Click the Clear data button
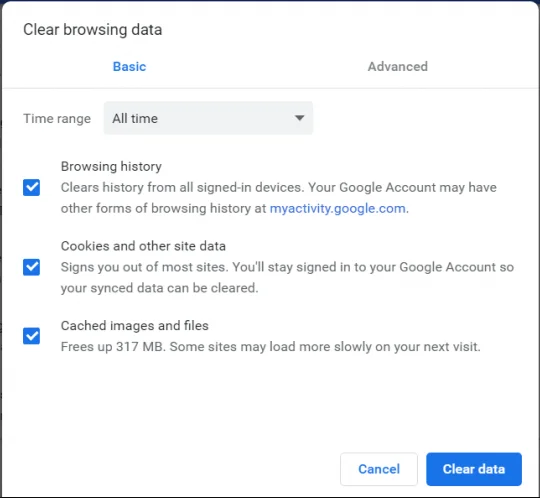The height and width of the screenshot is (498, 540). [474, 469]
